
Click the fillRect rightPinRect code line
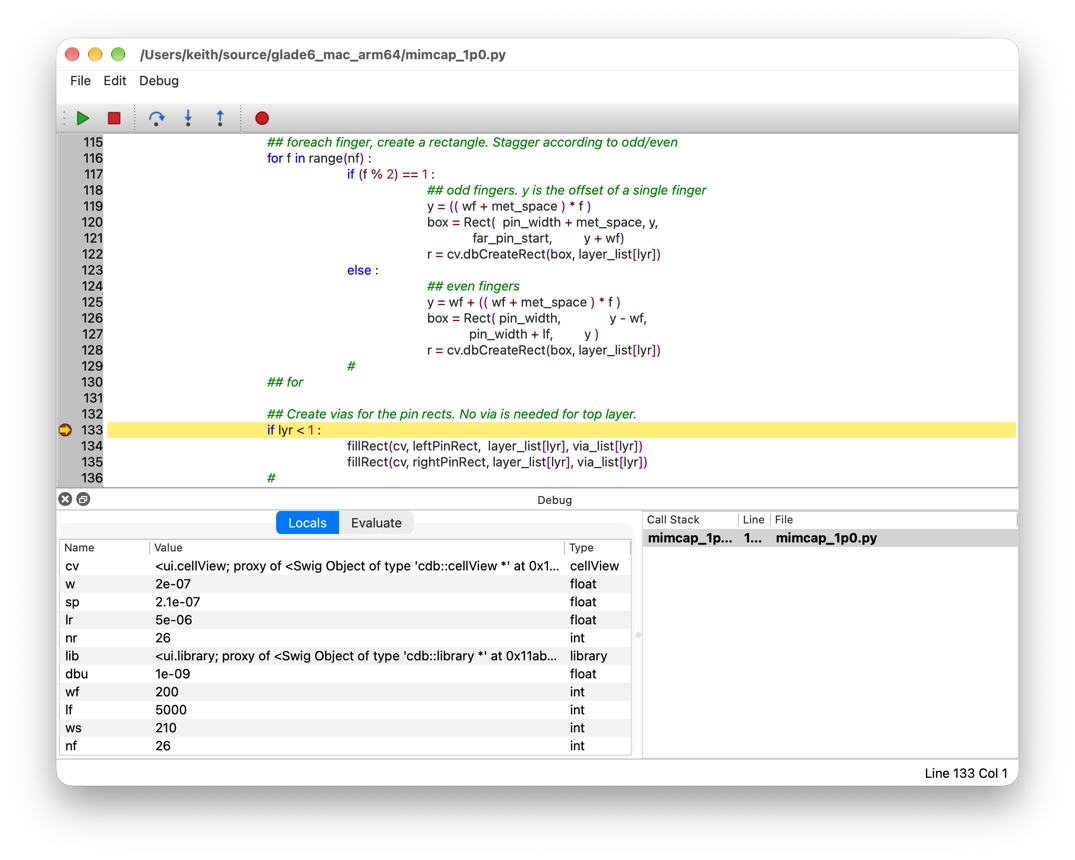click(497, 462)
